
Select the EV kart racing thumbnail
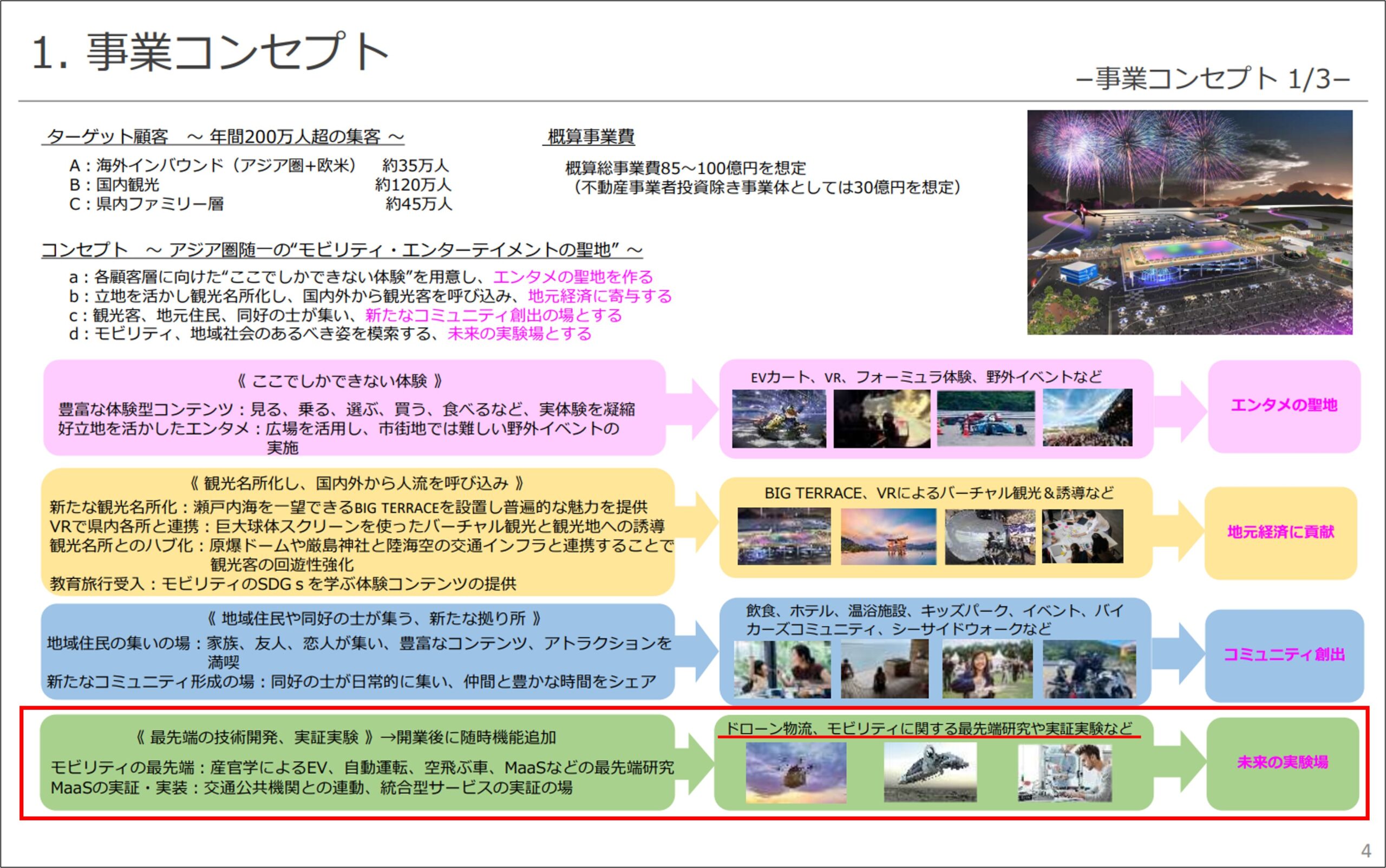[779, 419]
